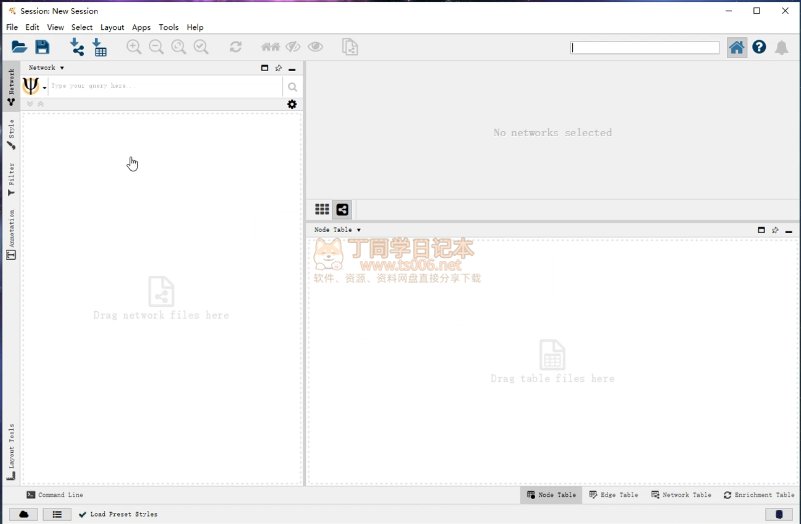Image resolution: width=801 pixels, height=524 pixels.
Task: Click the Save Session disk icon
Action: (42, 47)
